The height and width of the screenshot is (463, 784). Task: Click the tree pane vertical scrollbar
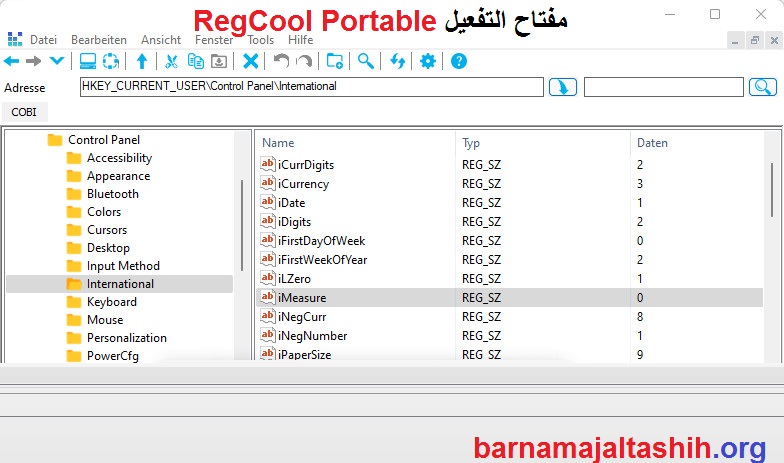point(242,225)
